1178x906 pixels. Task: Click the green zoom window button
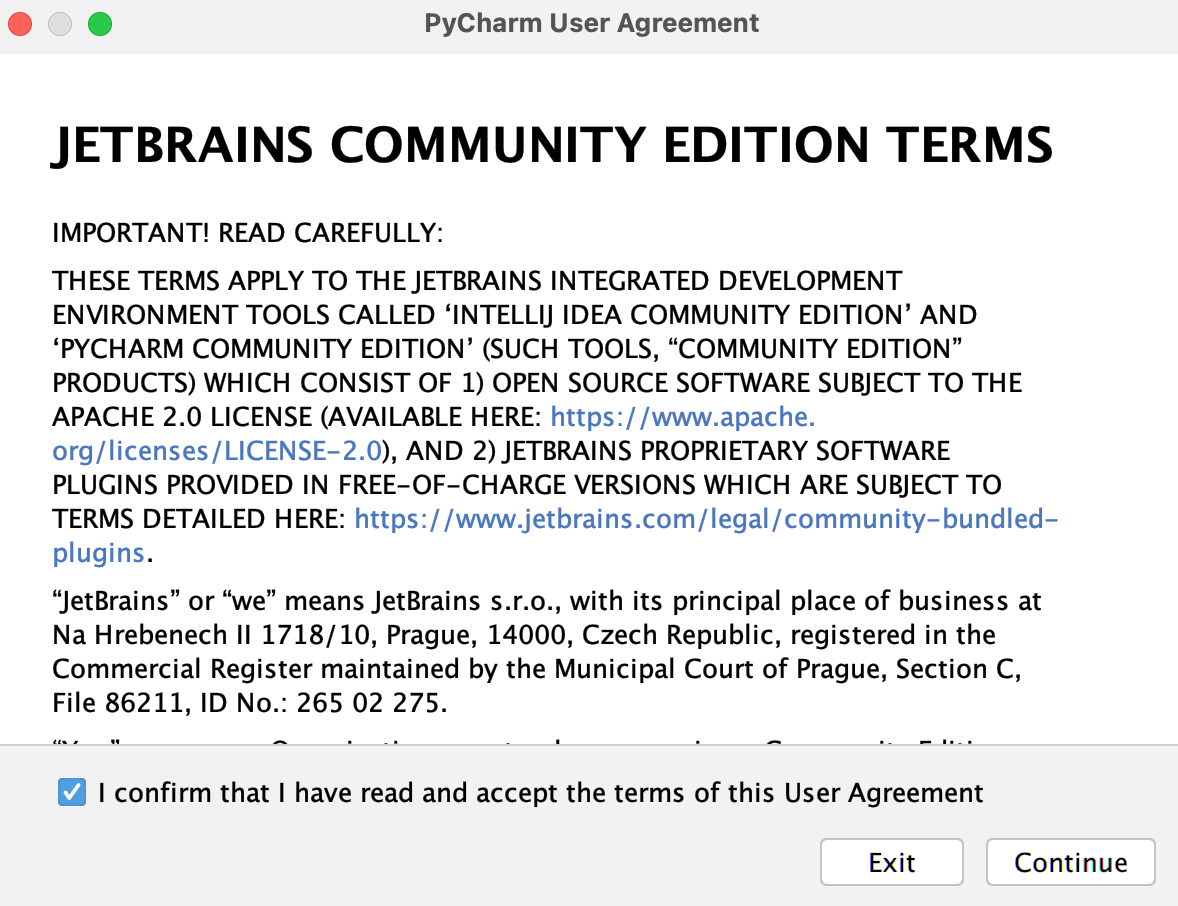pos(100,23)
